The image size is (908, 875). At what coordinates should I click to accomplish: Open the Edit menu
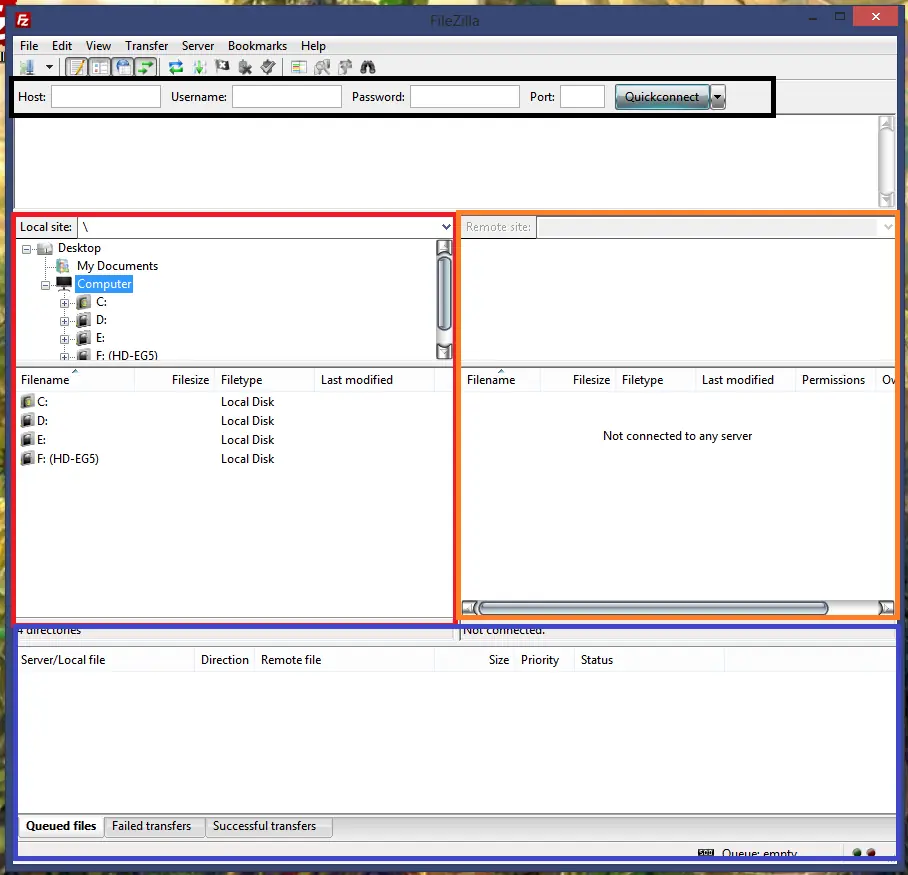(x=61, y=46)
